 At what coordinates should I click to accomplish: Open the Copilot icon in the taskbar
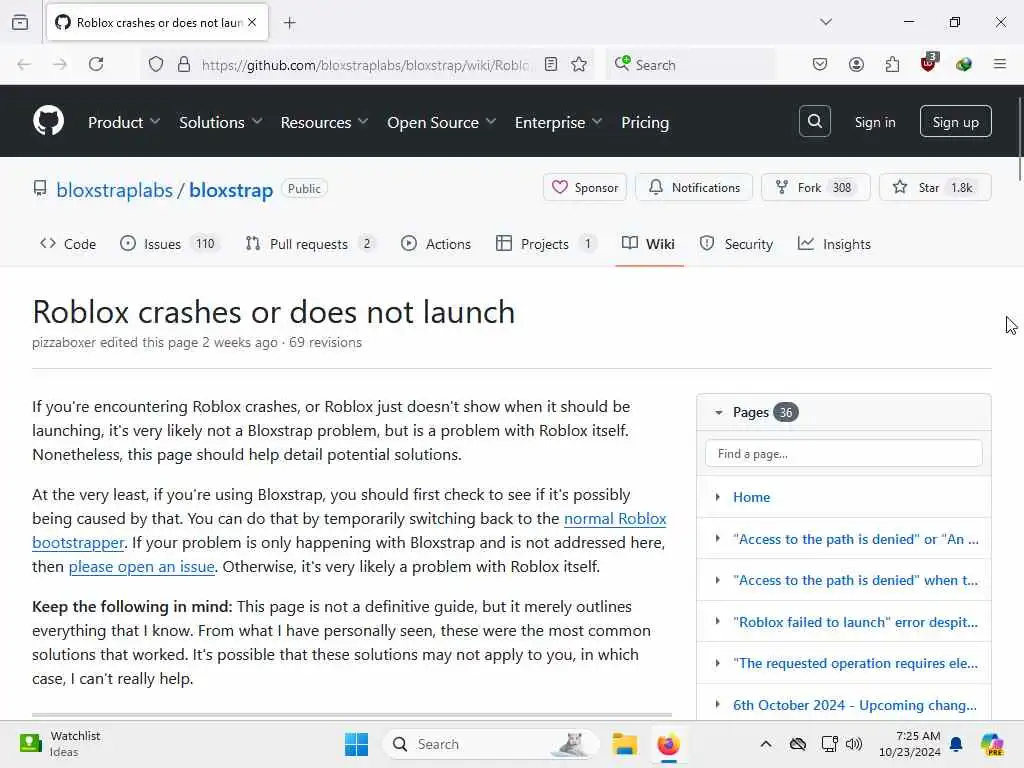[992, 744]
